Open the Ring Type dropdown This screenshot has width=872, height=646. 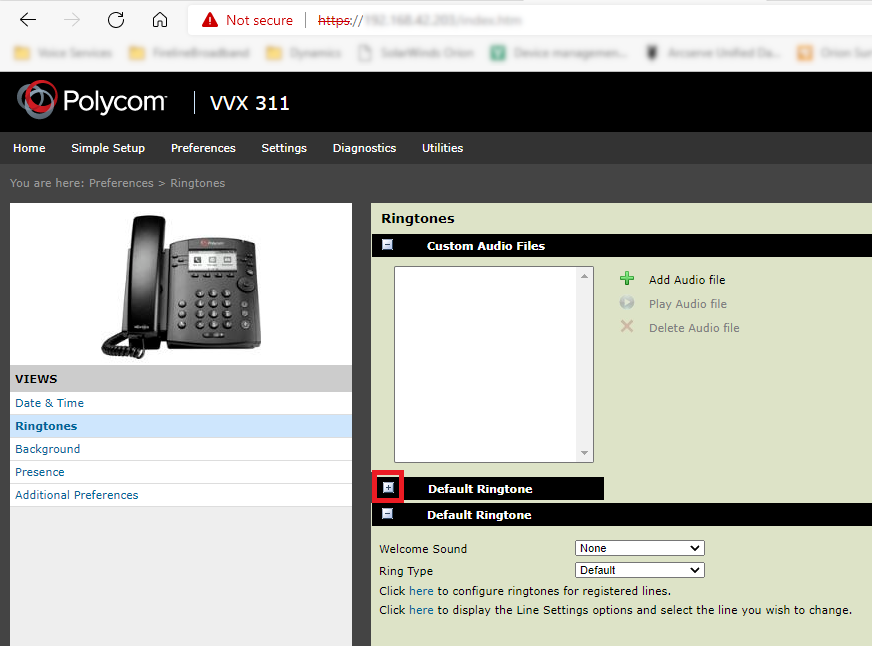(x=640, y=570)
